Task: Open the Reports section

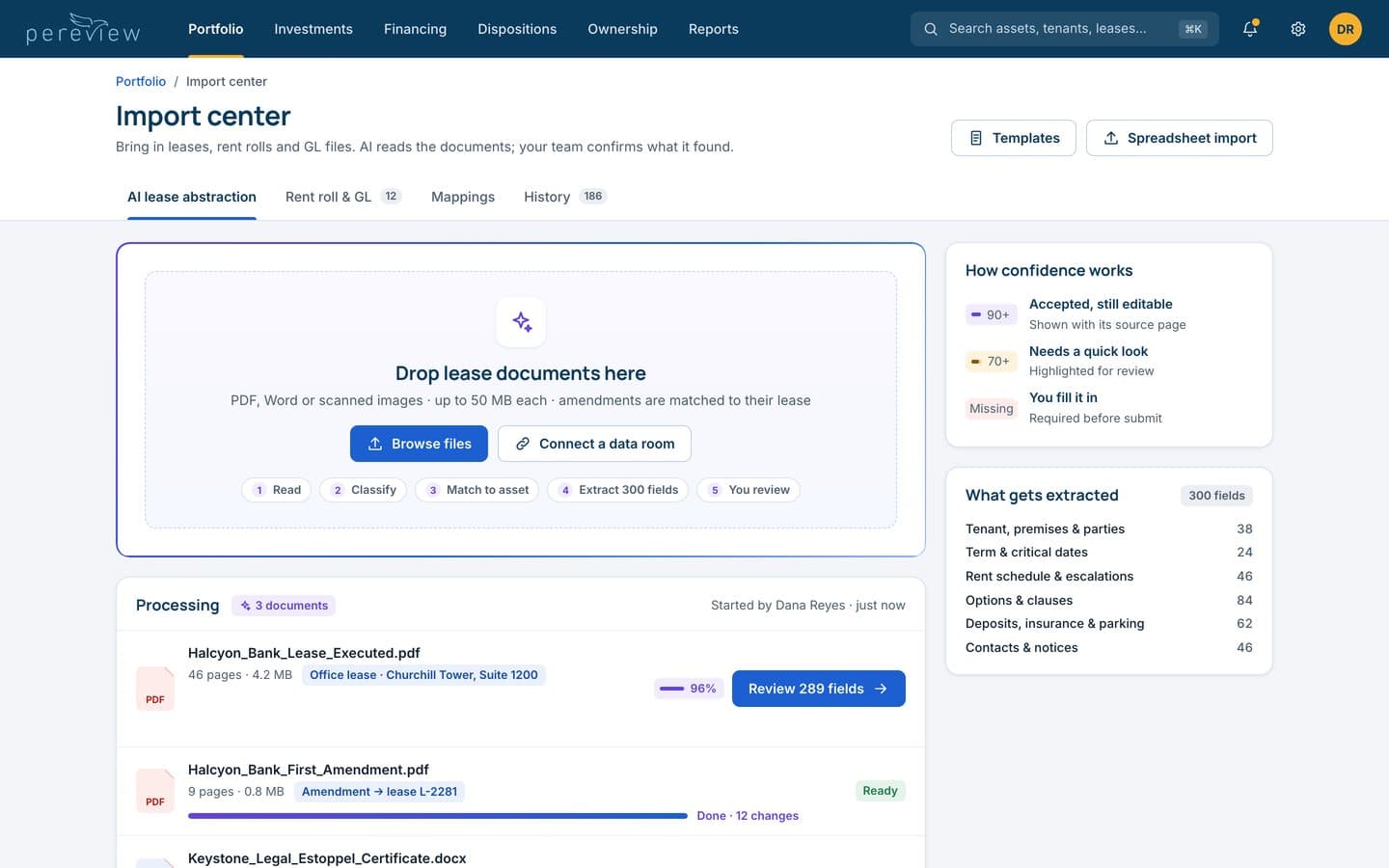Action: point(714,29)
